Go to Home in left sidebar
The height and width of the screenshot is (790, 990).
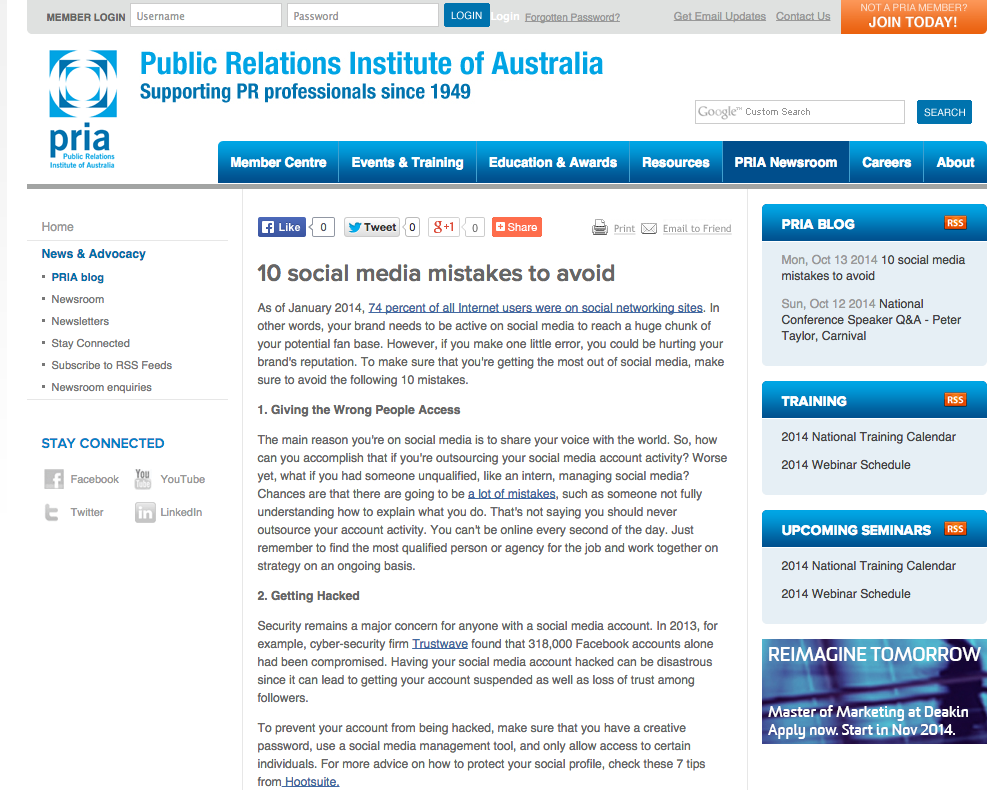(57, 227)
